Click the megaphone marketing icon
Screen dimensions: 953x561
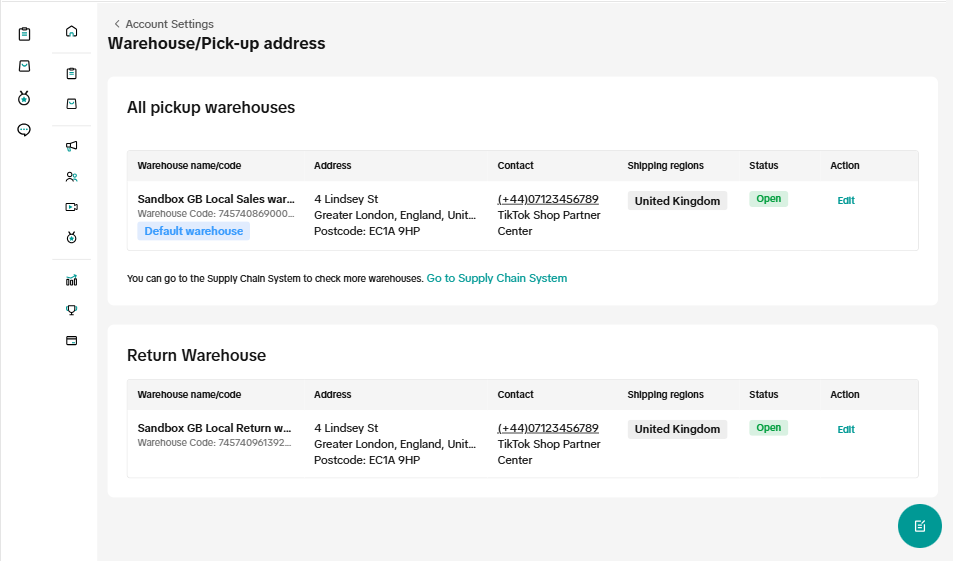pyautogui.click(x=71, y=146)
